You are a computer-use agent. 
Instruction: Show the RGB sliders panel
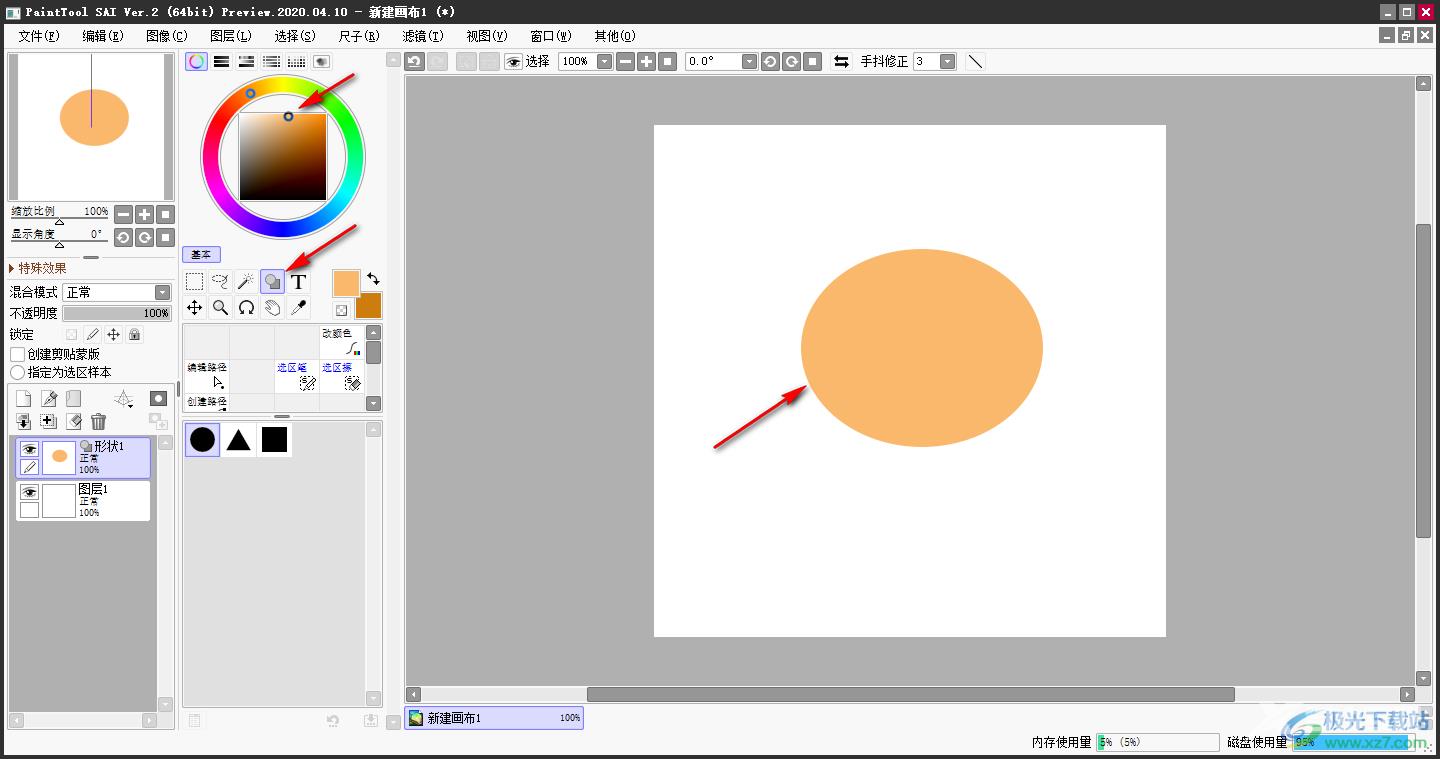[x=222, y=61]
